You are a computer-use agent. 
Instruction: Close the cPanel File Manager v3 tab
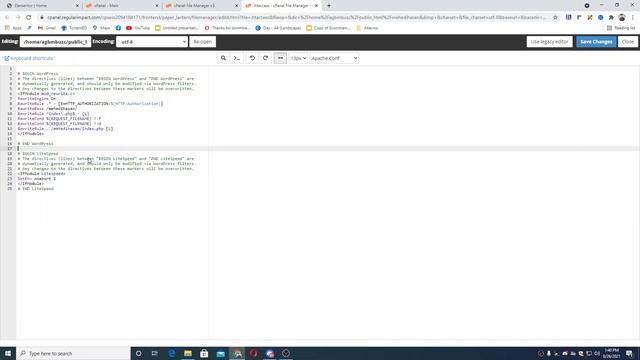pyautogui.click(x=237, y=6)
